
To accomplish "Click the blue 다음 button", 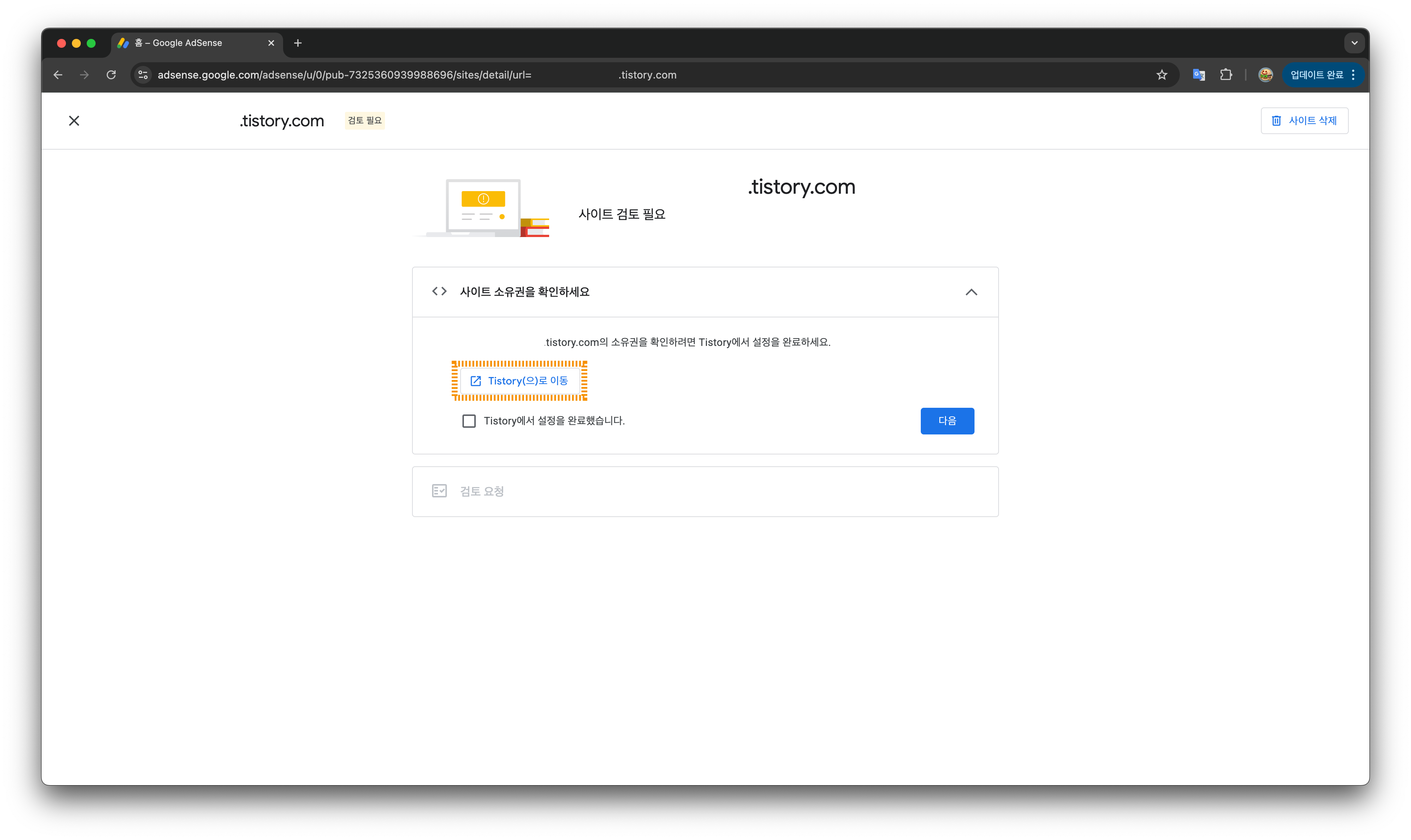I will [x=947, y=421].
